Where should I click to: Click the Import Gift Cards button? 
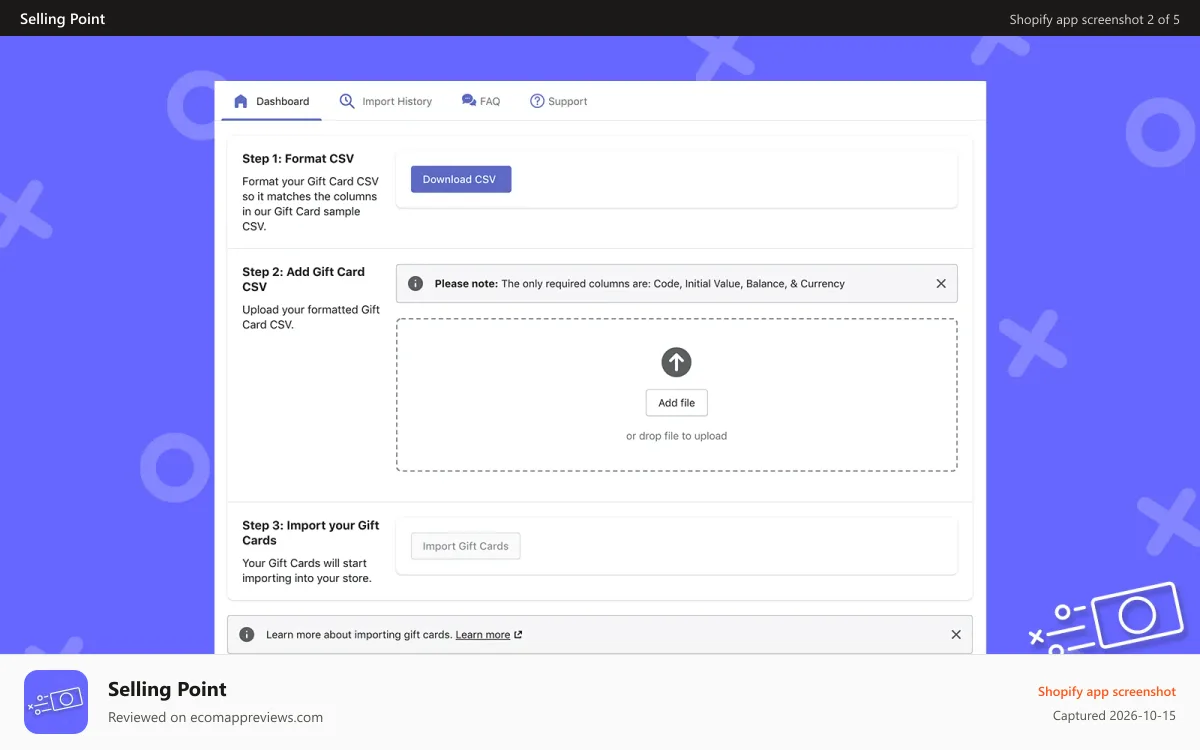click(x=466, y=546)
